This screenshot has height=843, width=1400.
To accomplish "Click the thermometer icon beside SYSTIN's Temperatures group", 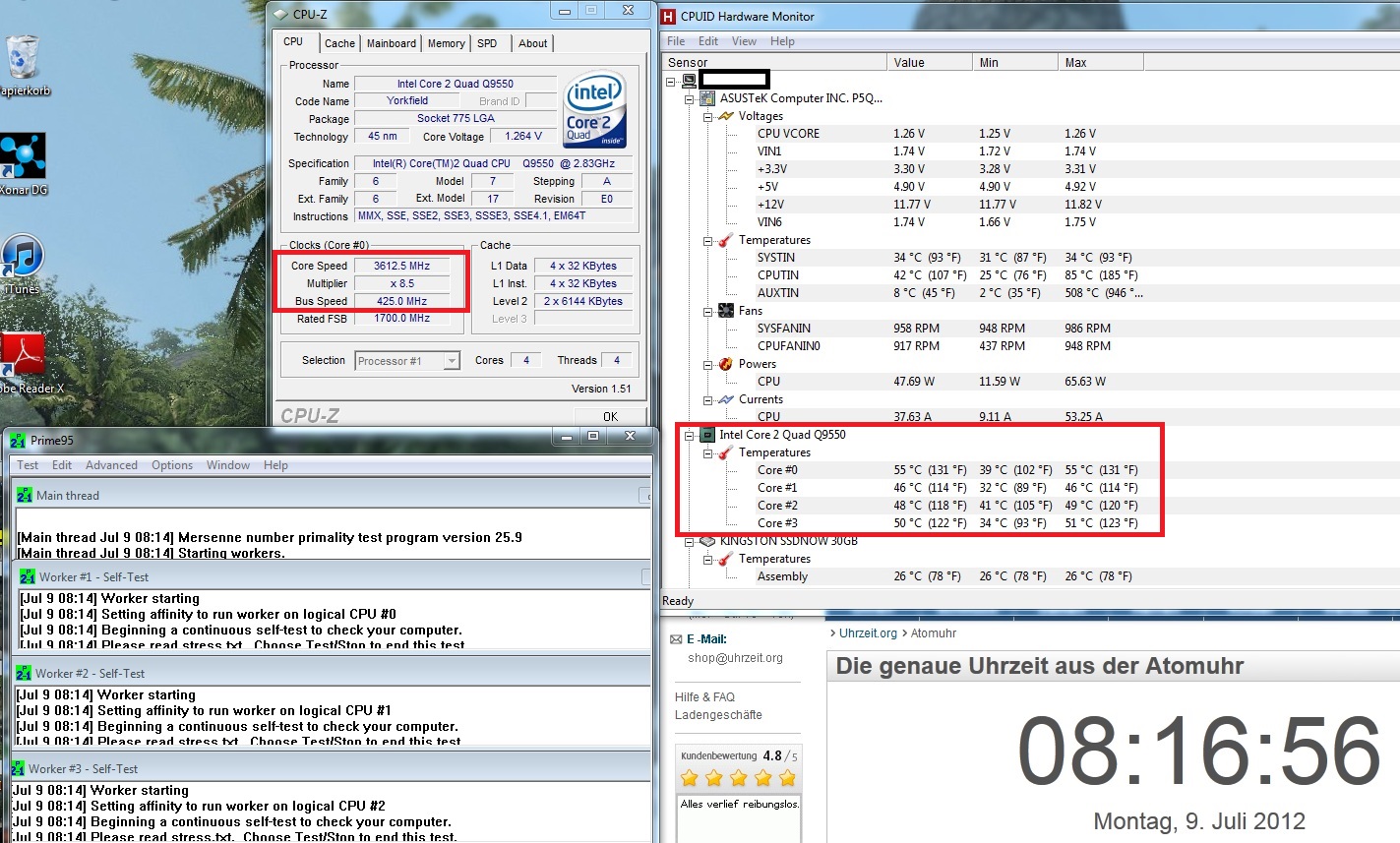I will (726, 240).
